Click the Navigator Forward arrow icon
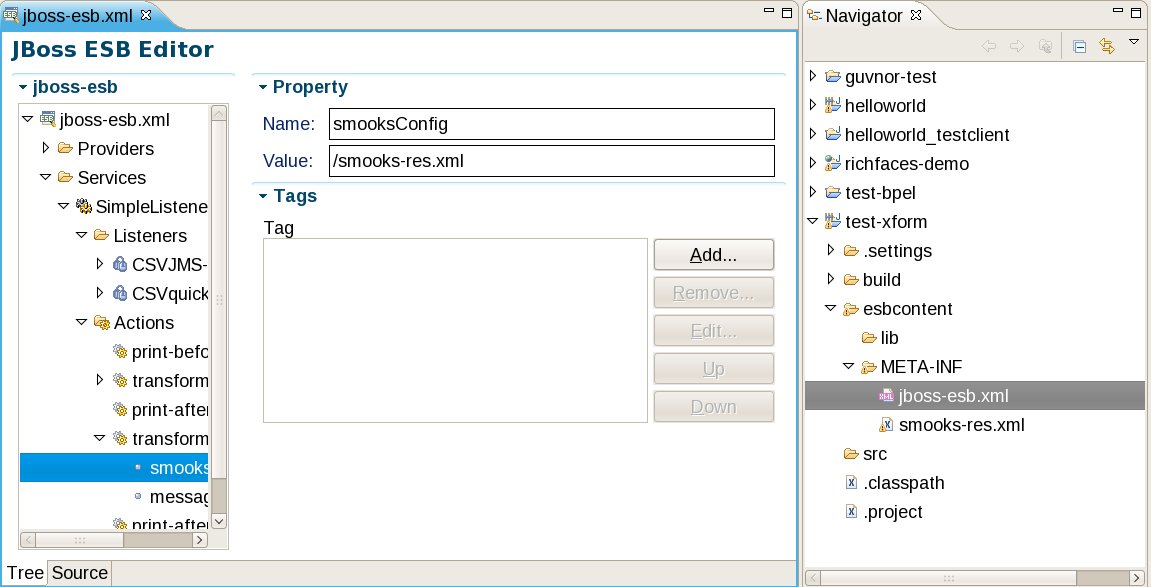 (1017, 46)
